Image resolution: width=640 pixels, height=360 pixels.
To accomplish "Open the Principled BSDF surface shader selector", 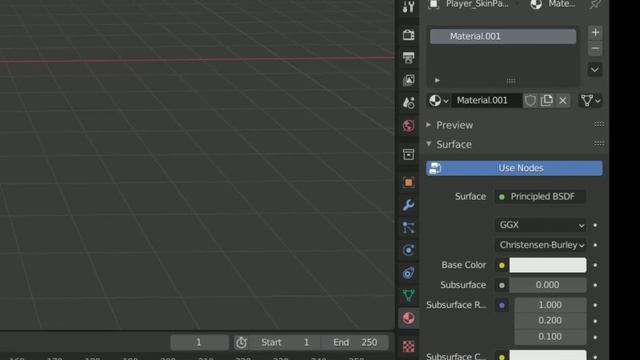I will 540,197.
